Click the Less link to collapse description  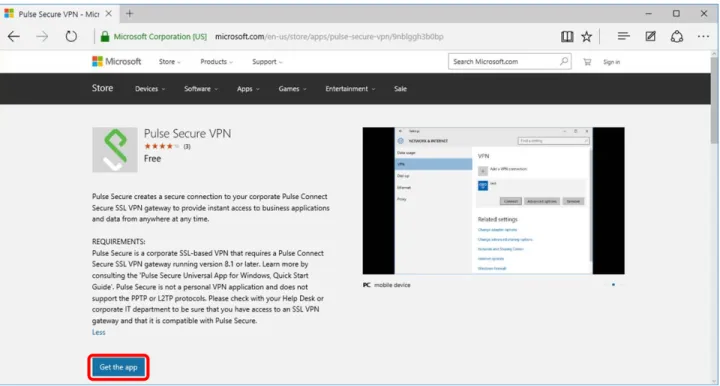click(x=99, y=332)
